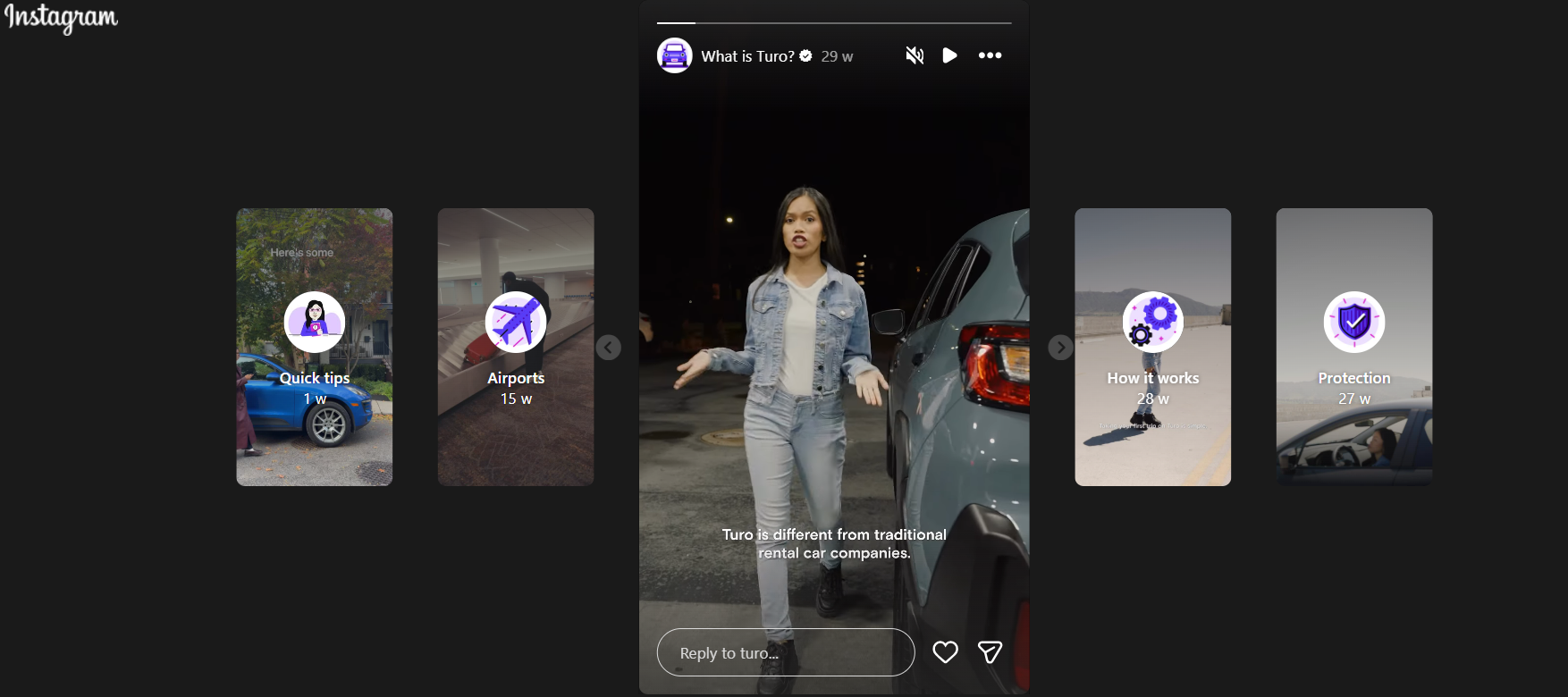The height and width of the screenshot is (697, 1568).
Task: Open Turo profile avatar in story header
Action: pyautogui.click(x=675, y=55)
